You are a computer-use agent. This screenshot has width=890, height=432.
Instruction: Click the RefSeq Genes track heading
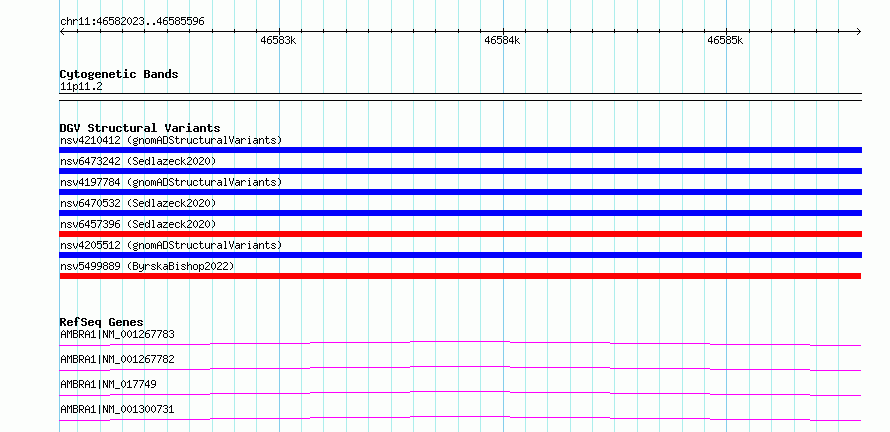(x=102, y=322)
